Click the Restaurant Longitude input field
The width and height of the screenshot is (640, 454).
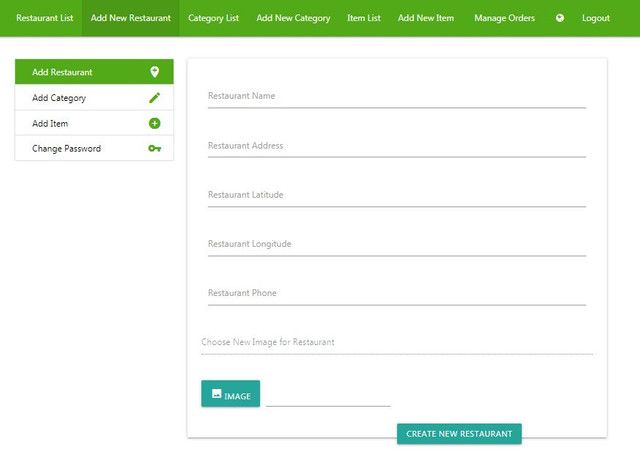point(396,244)
